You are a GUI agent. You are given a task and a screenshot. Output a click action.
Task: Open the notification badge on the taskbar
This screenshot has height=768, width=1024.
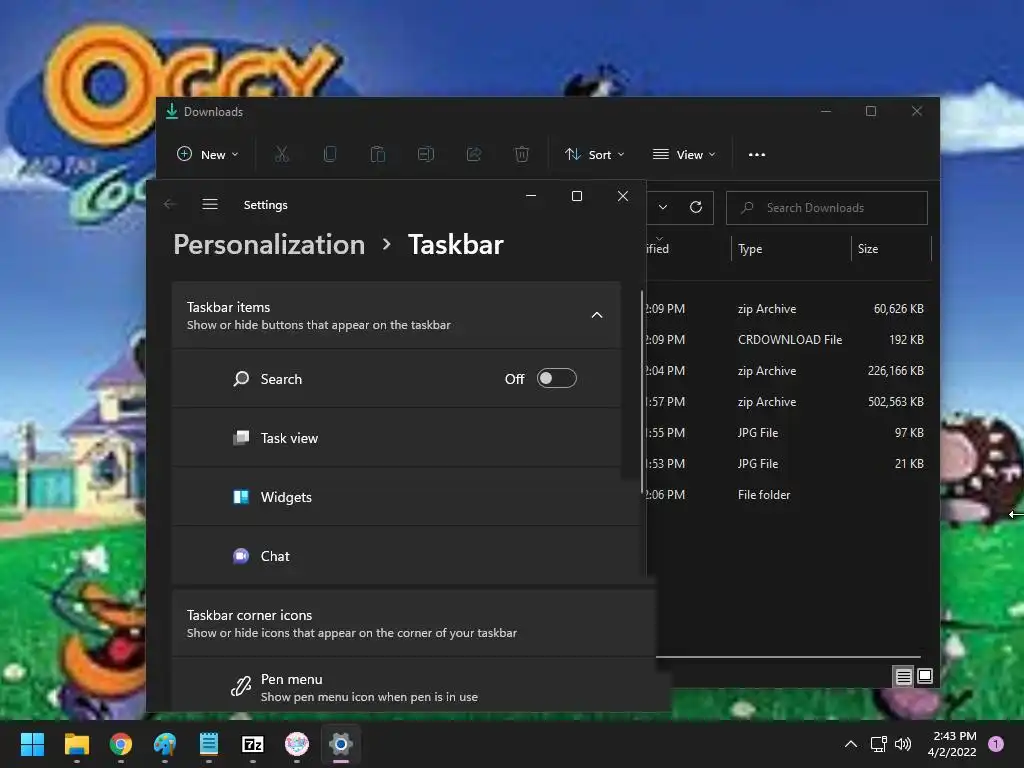996,744
